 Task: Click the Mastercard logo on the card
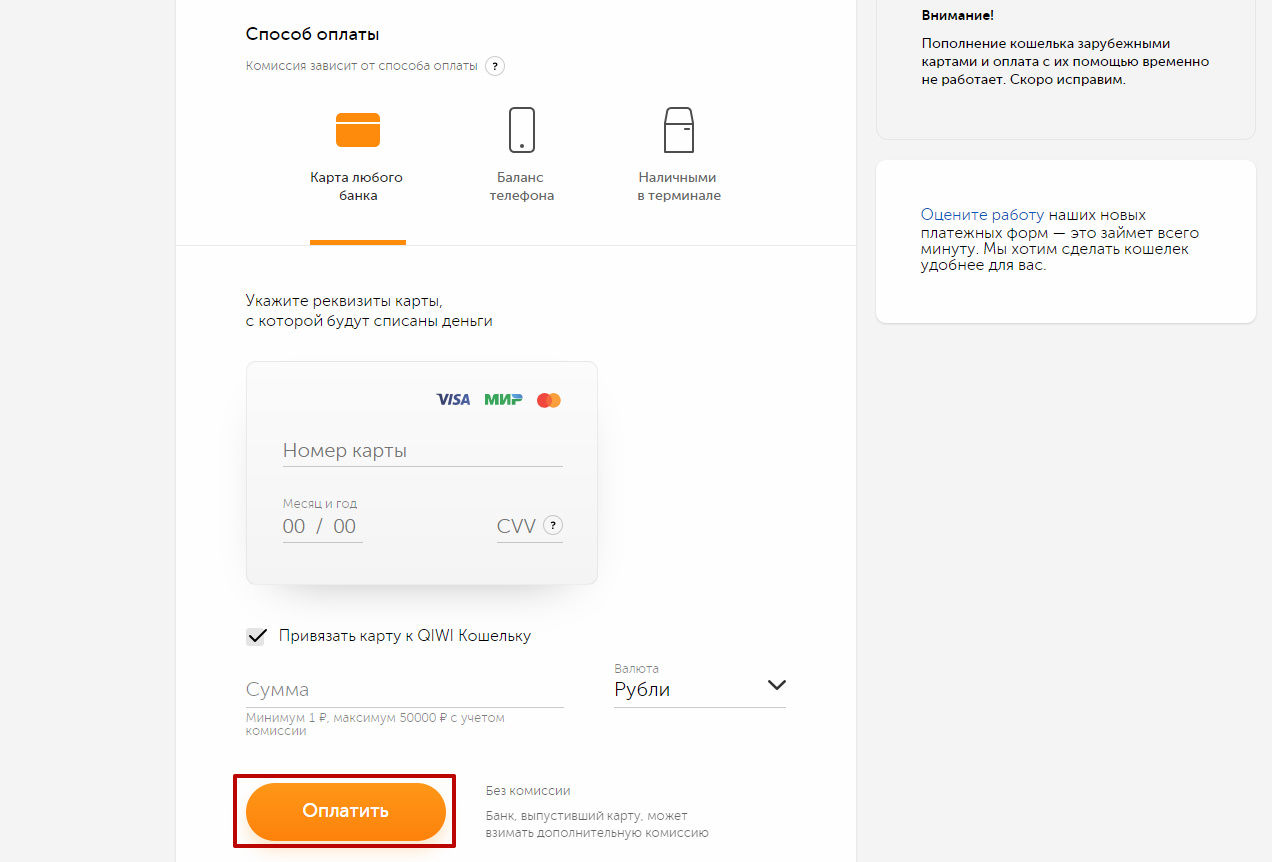(x=549, y=400)
